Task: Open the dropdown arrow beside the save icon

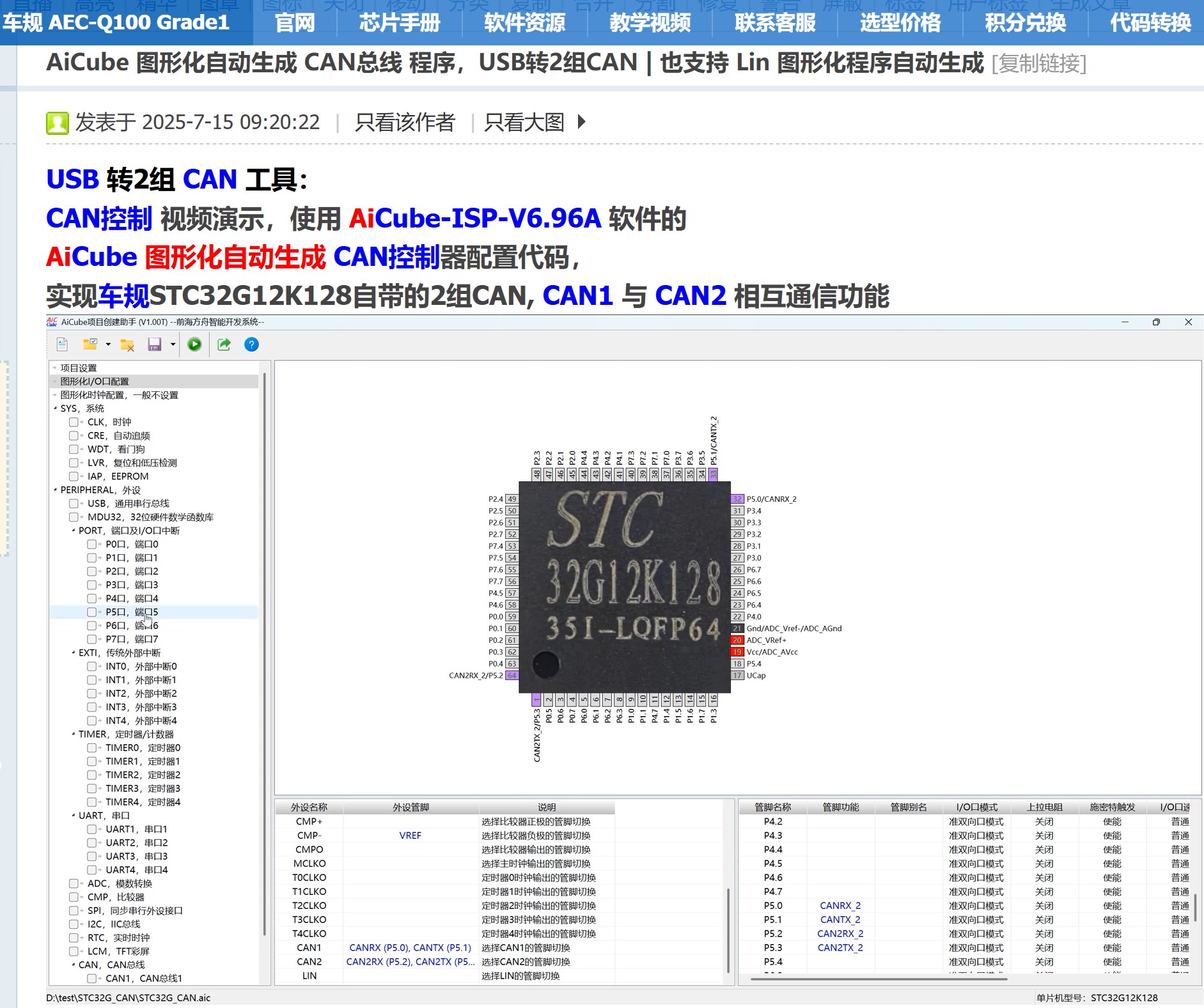Action: 173,345
